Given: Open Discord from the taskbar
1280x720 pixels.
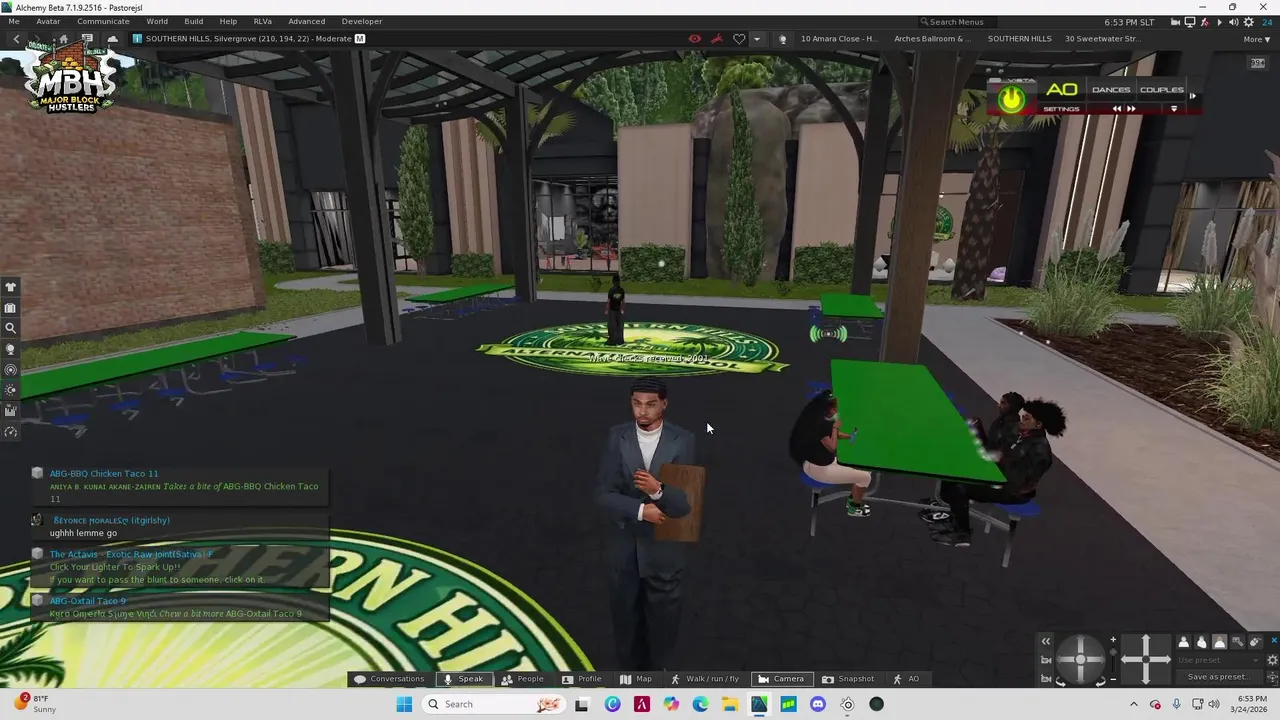Looking at the screenshot, I should 818,704.
